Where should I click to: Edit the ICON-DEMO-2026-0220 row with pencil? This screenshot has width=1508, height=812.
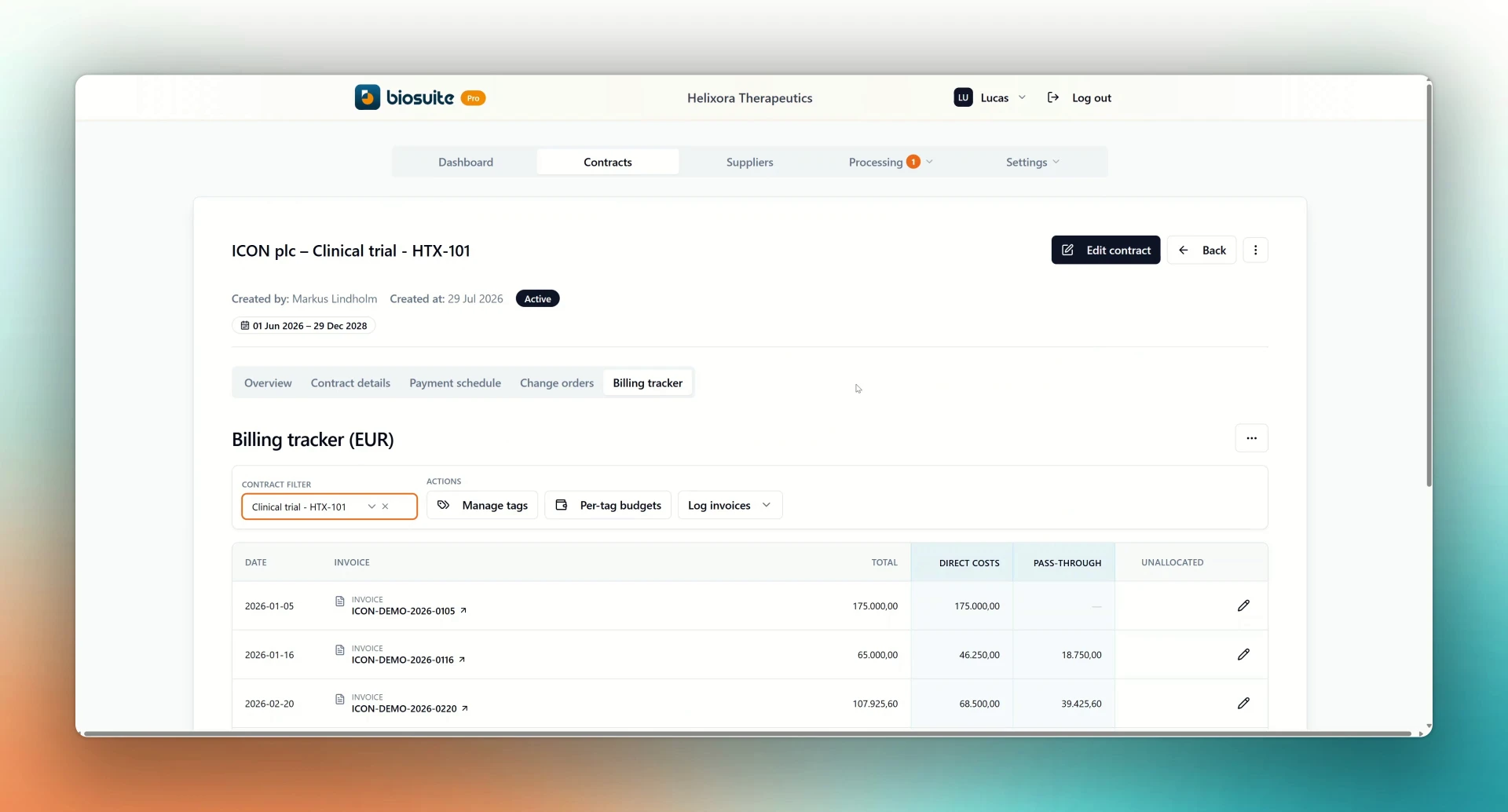click(1243, 703)
